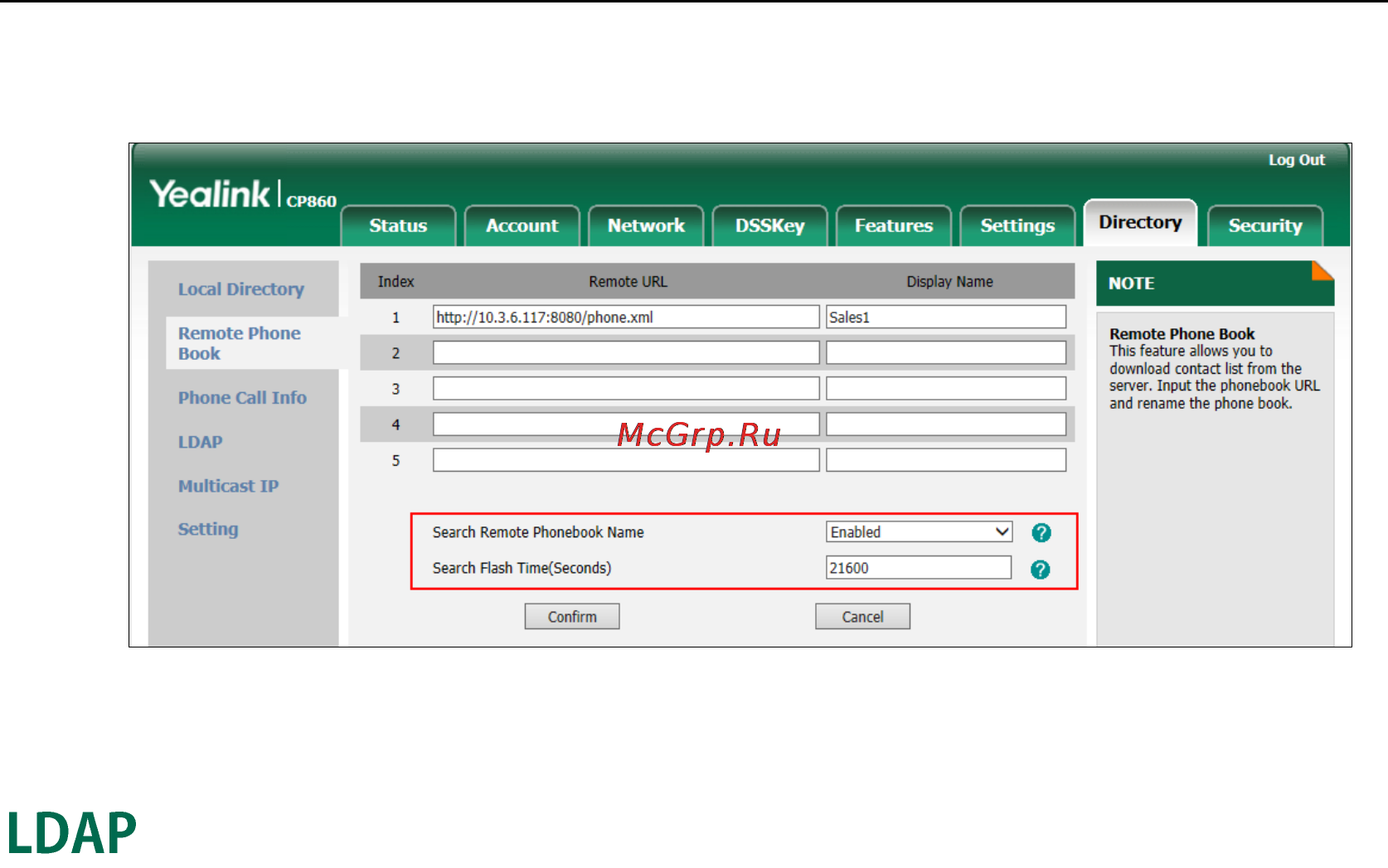The image size is (1388, 868).
Task: Click Remote URL field for index 2
Action: pos(626,352)
